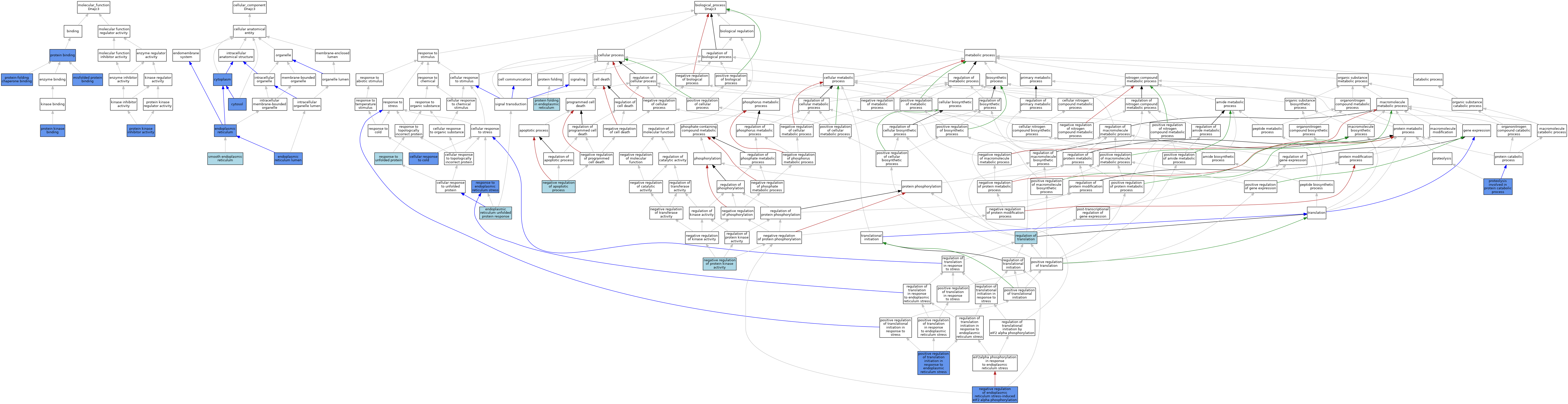Click the 'intracellular organelle lumen' node
Viewport: 1568px width, 404px height.
(x=307, y=104)
